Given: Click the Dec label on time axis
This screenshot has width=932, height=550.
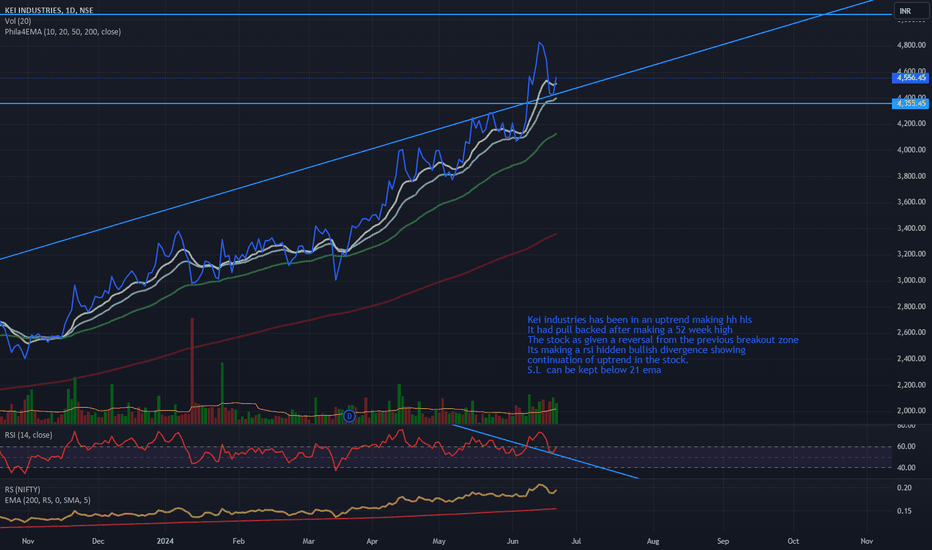Looking at the screenshot, I should pos(98,541).
